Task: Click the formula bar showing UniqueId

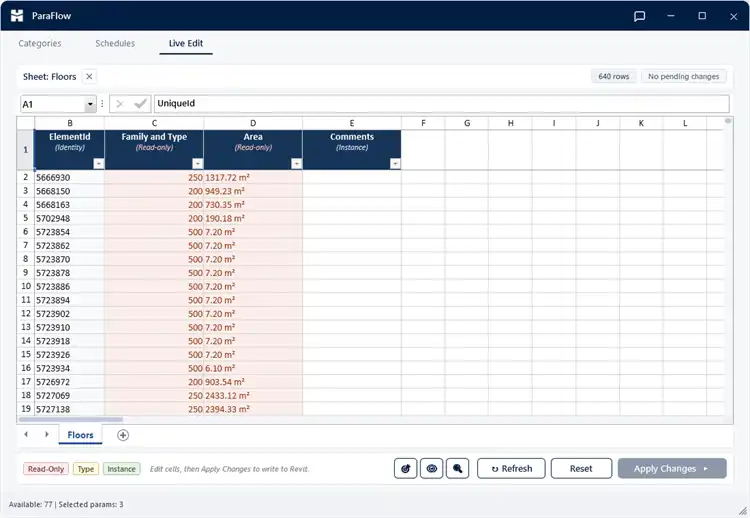Action: (x=441, y=104)
